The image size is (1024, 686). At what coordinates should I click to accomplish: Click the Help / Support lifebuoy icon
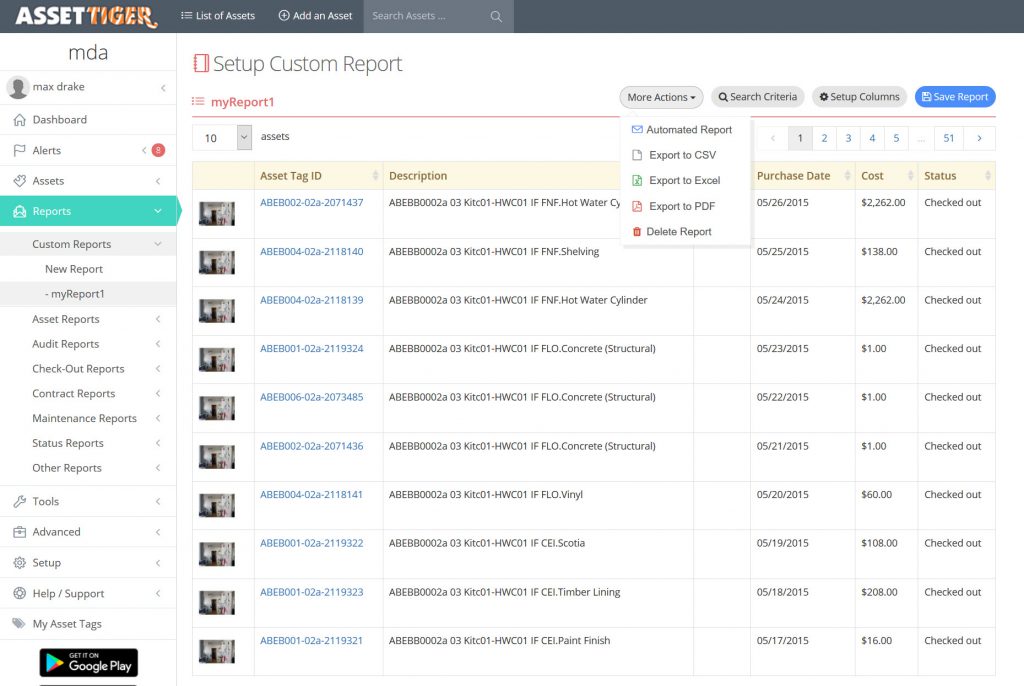pyautogui.click(x=19, y=594)
